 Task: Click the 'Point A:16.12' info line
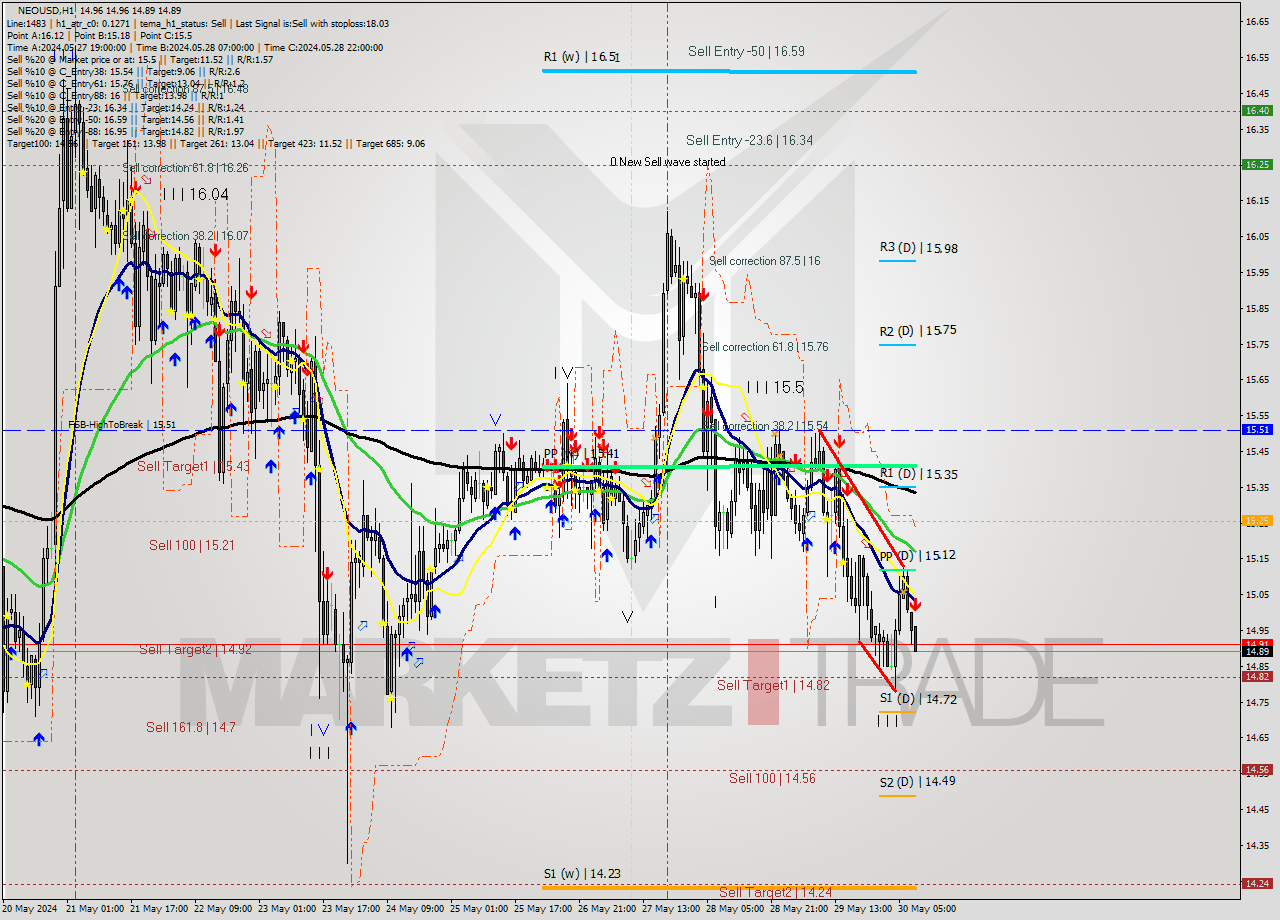coord(35,35)
